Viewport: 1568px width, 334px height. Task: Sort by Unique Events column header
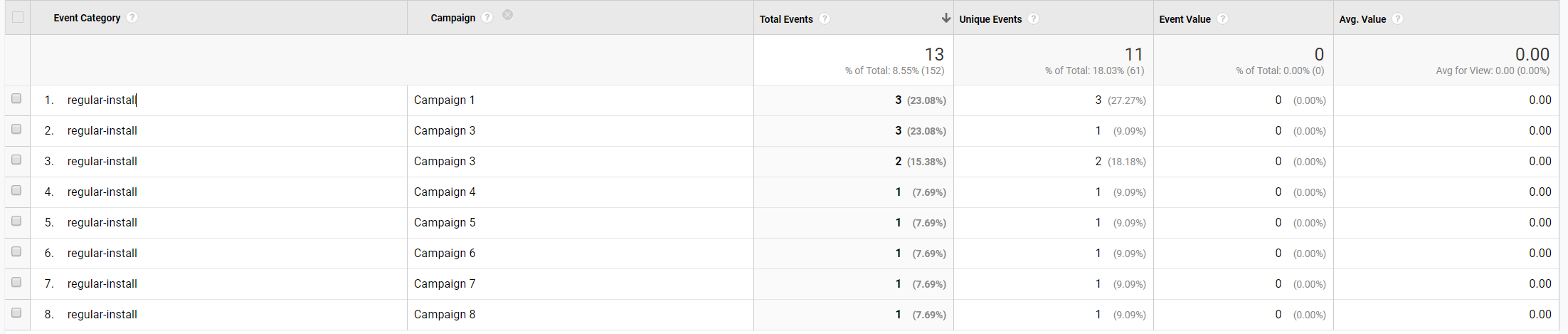990,19
